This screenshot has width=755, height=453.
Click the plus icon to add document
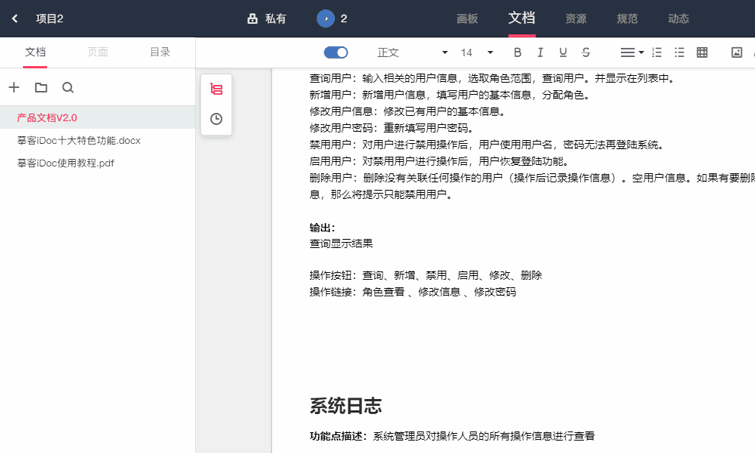(14, 88)
